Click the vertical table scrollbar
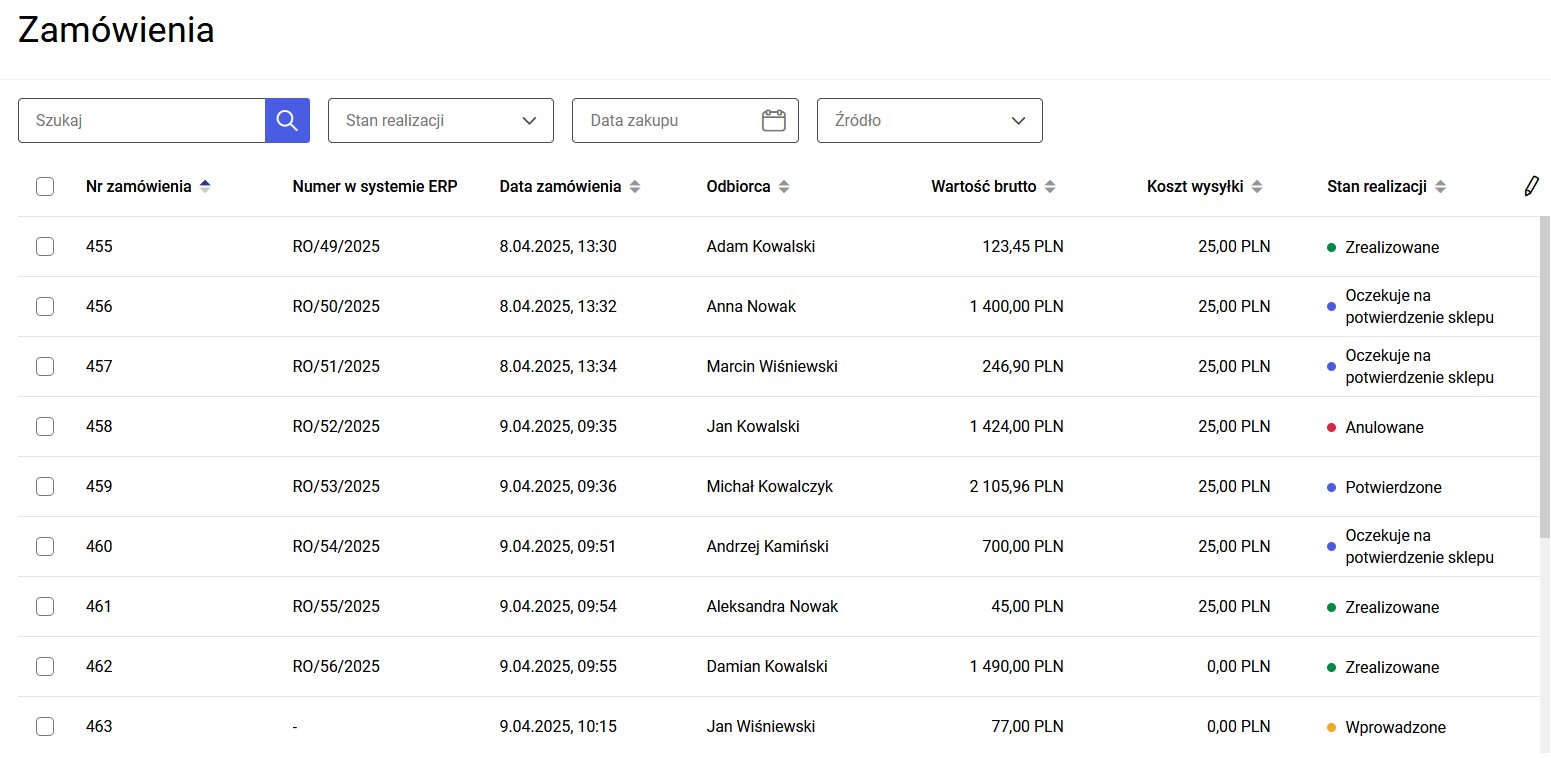 [1545, 378]
